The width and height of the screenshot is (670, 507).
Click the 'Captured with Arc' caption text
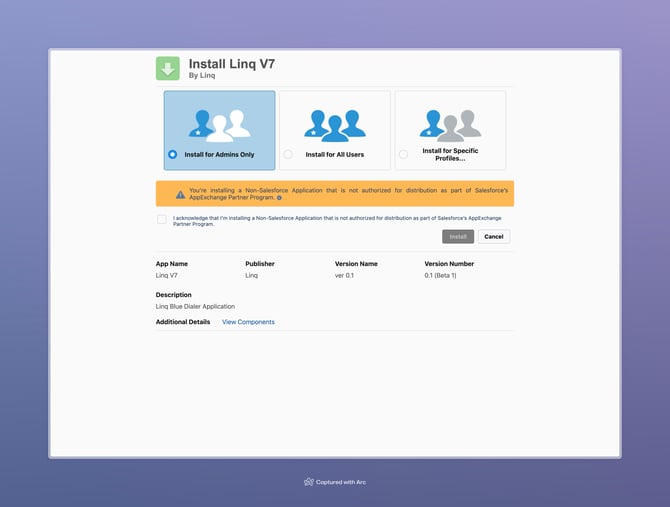click(x=341, y=482)
